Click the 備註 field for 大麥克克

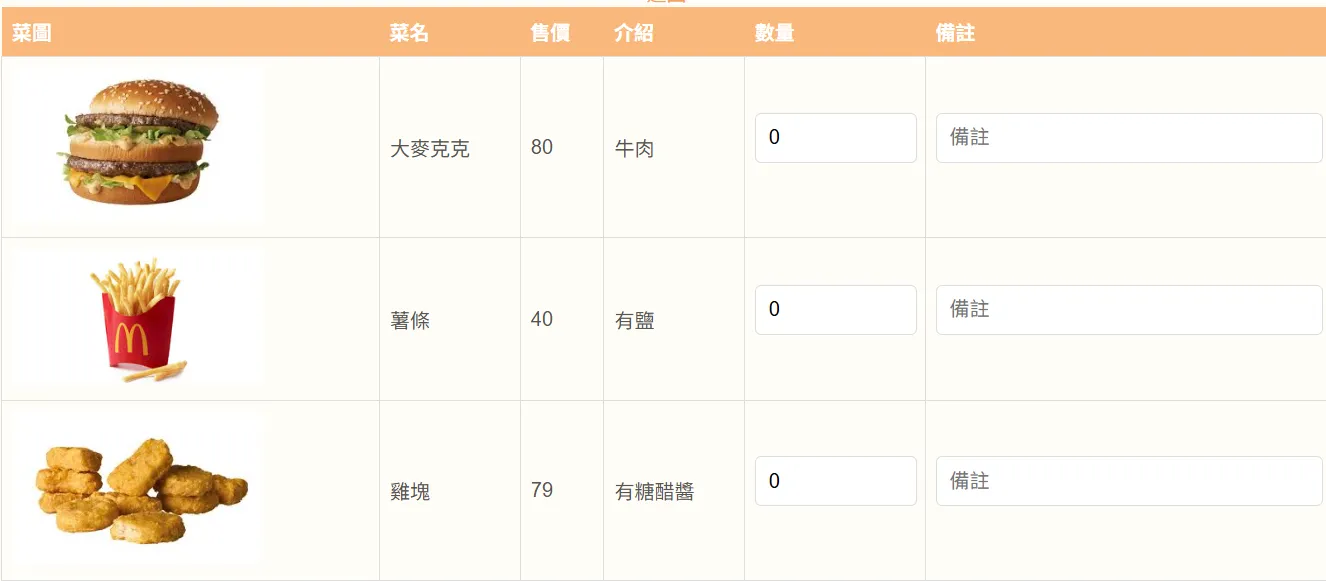coord(1128,138)
